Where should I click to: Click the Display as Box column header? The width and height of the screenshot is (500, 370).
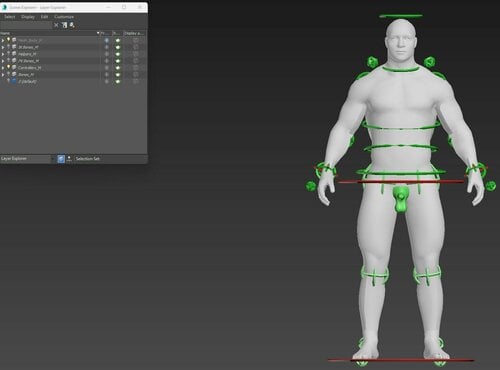[x=135, y=33]
